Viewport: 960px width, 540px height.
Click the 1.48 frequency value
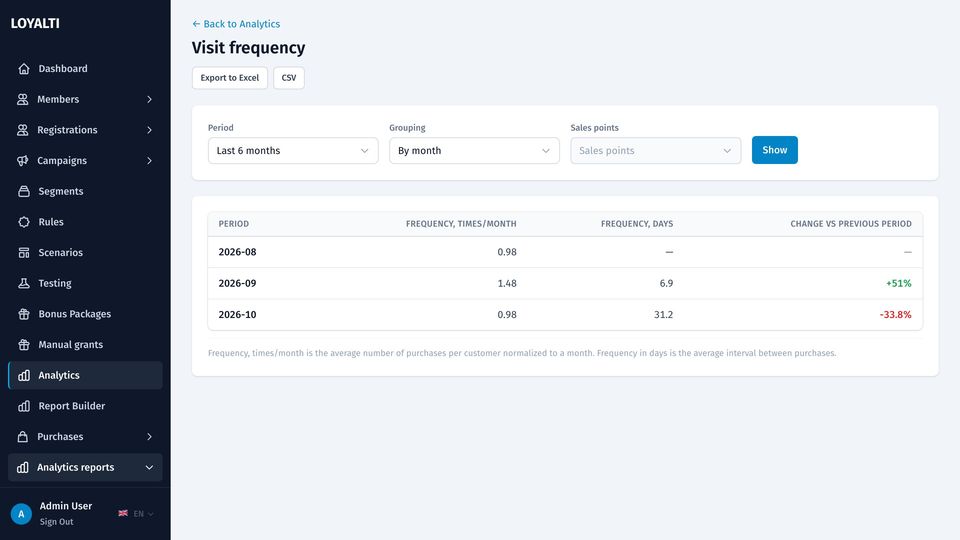coord(507,283)
